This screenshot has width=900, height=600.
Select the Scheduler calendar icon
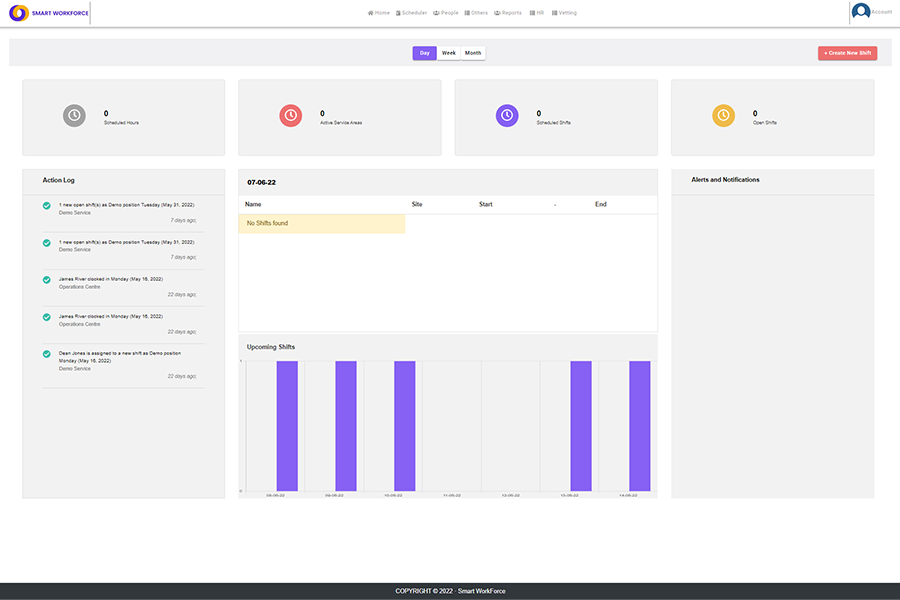[398, 12]
